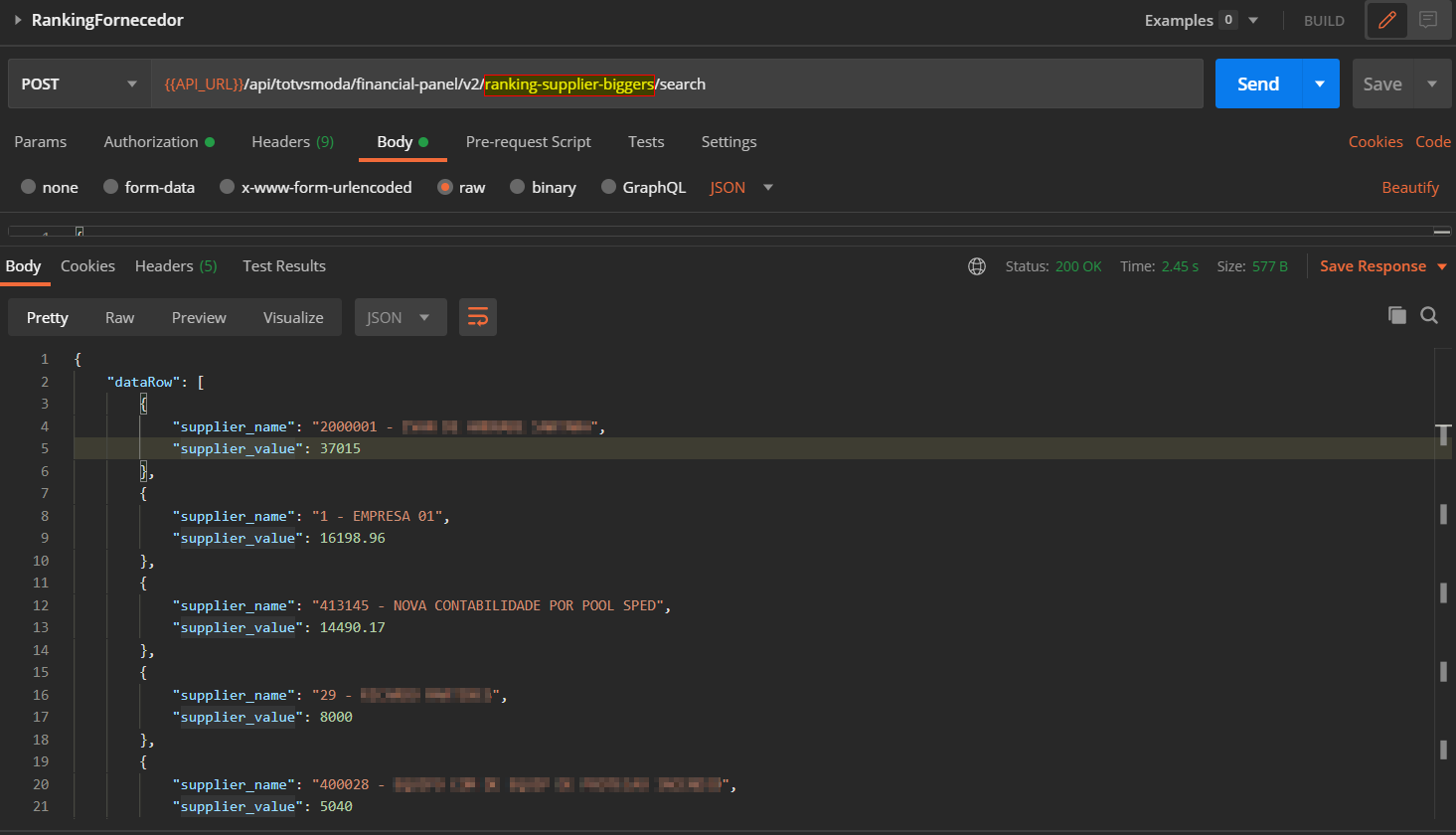This screenshot has width=1456, height=835.
Task: Click the wrap lines icon in response toolbar
Action: [x=478, y=318]
